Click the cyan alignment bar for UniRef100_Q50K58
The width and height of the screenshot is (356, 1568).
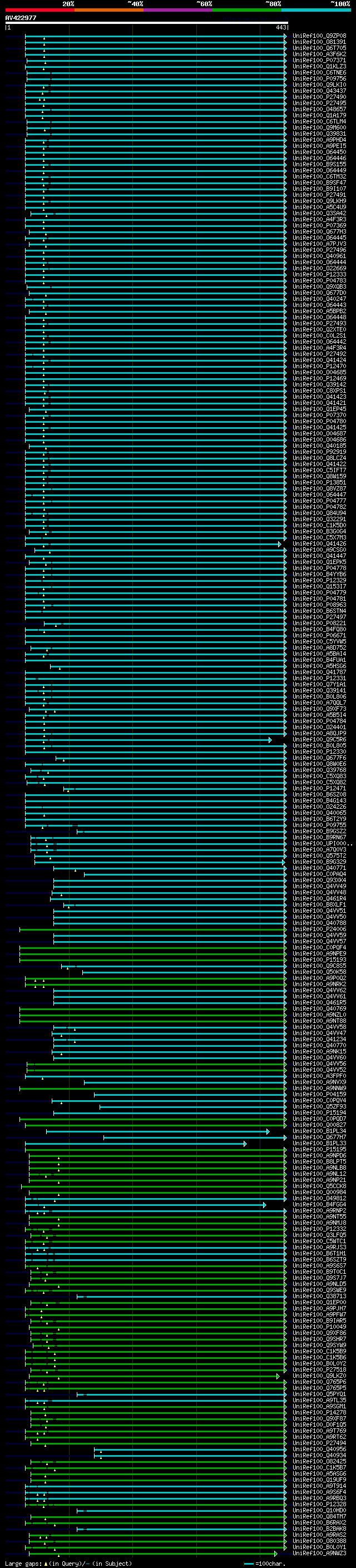(x=184, y=972)
